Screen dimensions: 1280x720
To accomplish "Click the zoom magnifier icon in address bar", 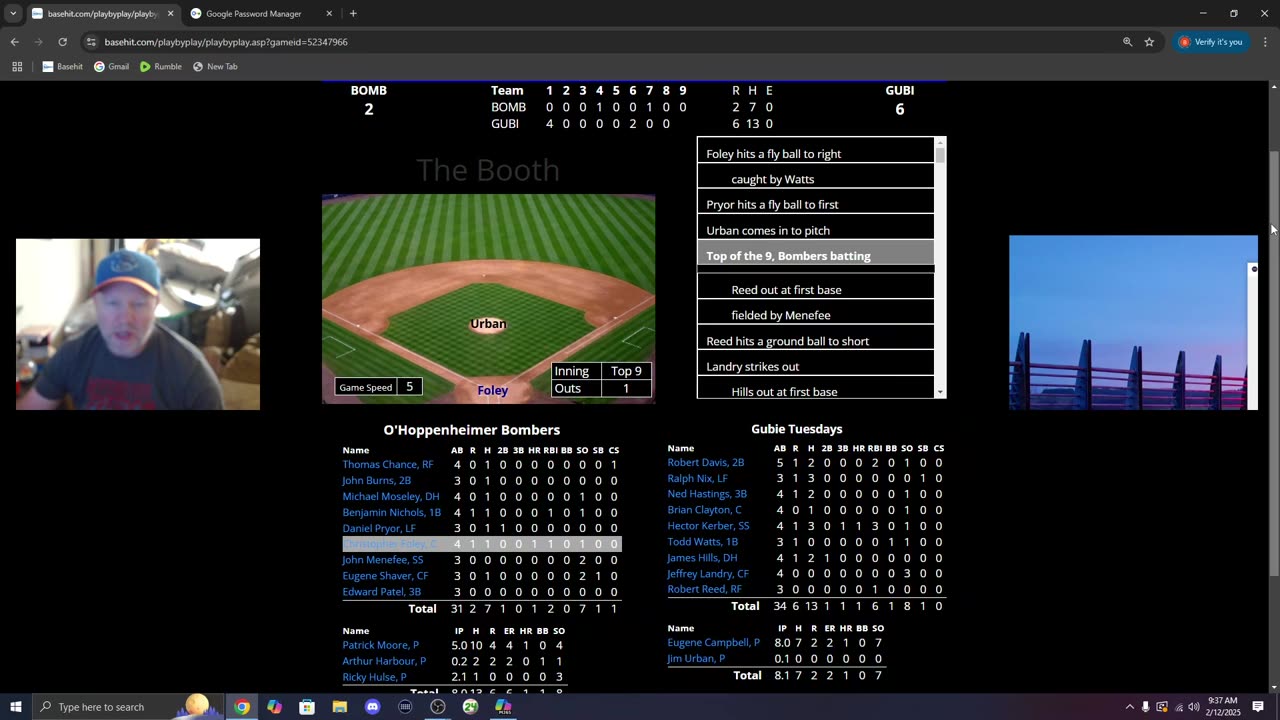I will 1127,42.
